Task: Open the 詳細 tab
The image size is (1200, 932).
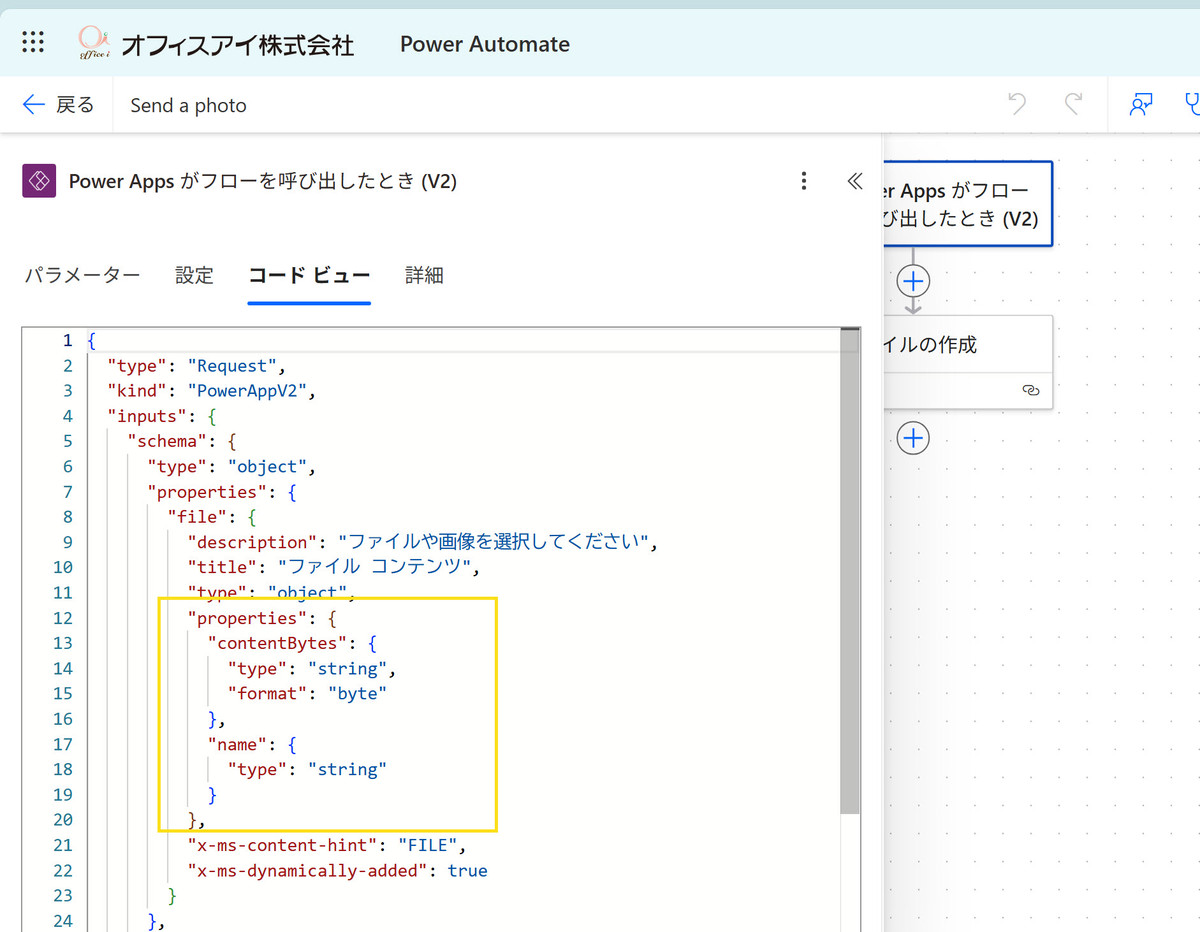Action: coord(424,275)
